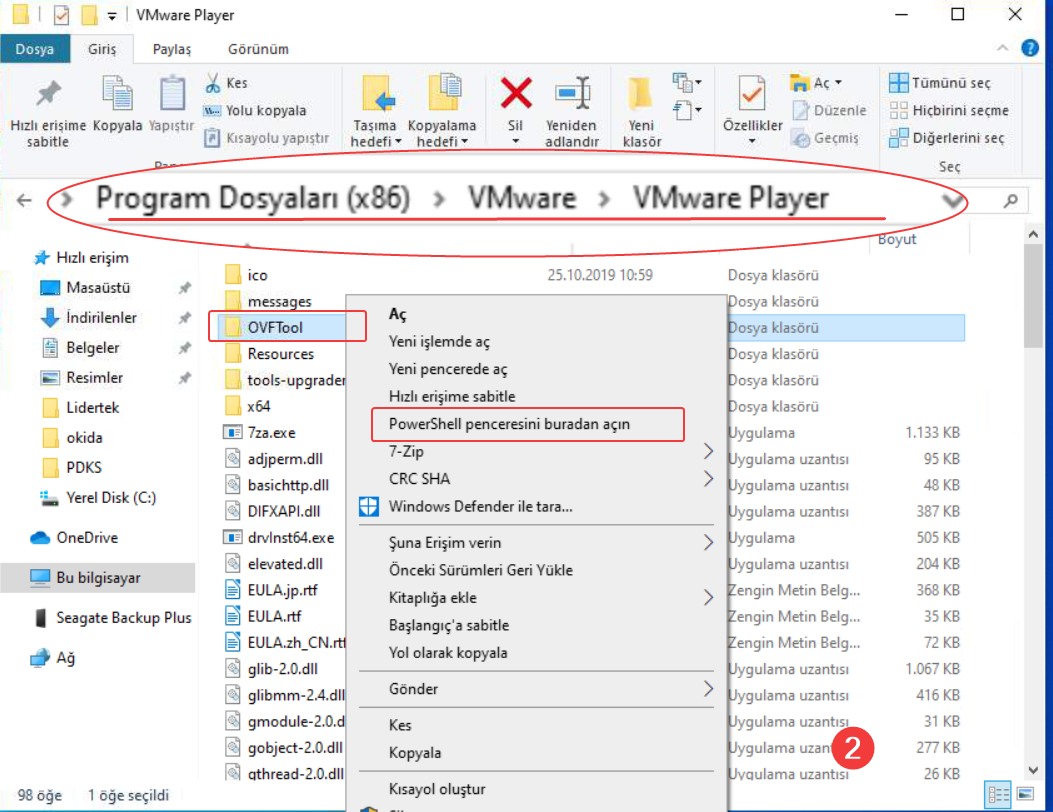Switch to details view icon in status bar
1053x812 pixels.
pyautogui.click(x=998, y=795)
